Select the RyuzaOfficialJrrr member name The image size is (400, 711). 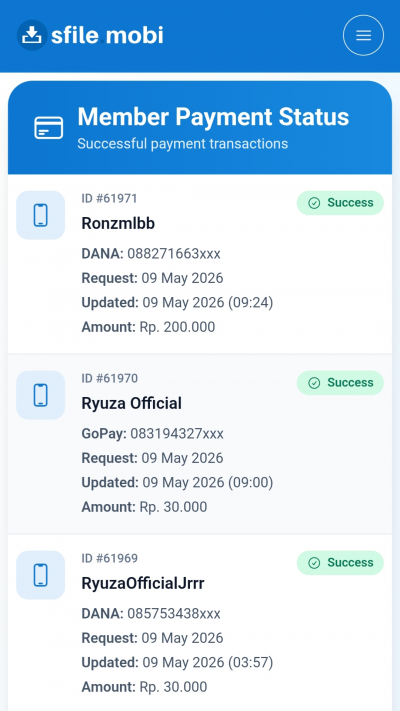pos(143,584)
